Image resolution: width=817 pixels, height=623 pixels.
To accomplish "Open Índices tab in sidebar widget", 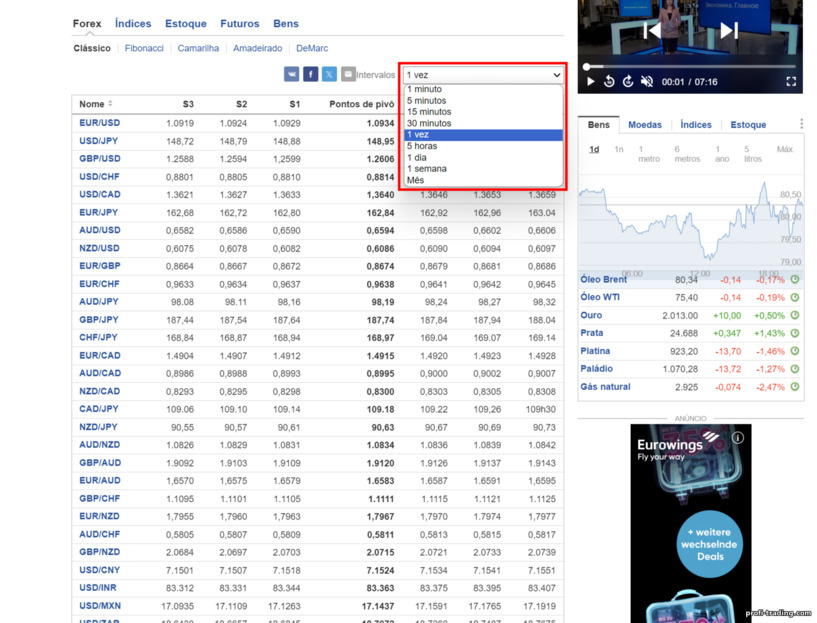I will [696, 125].
